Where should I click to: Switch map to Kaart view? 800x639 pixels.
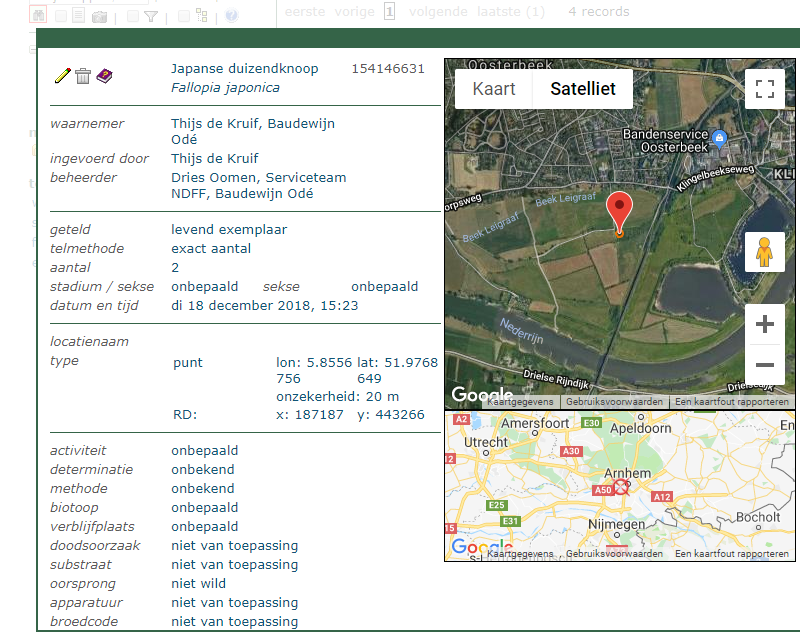[x=494, y=89]
